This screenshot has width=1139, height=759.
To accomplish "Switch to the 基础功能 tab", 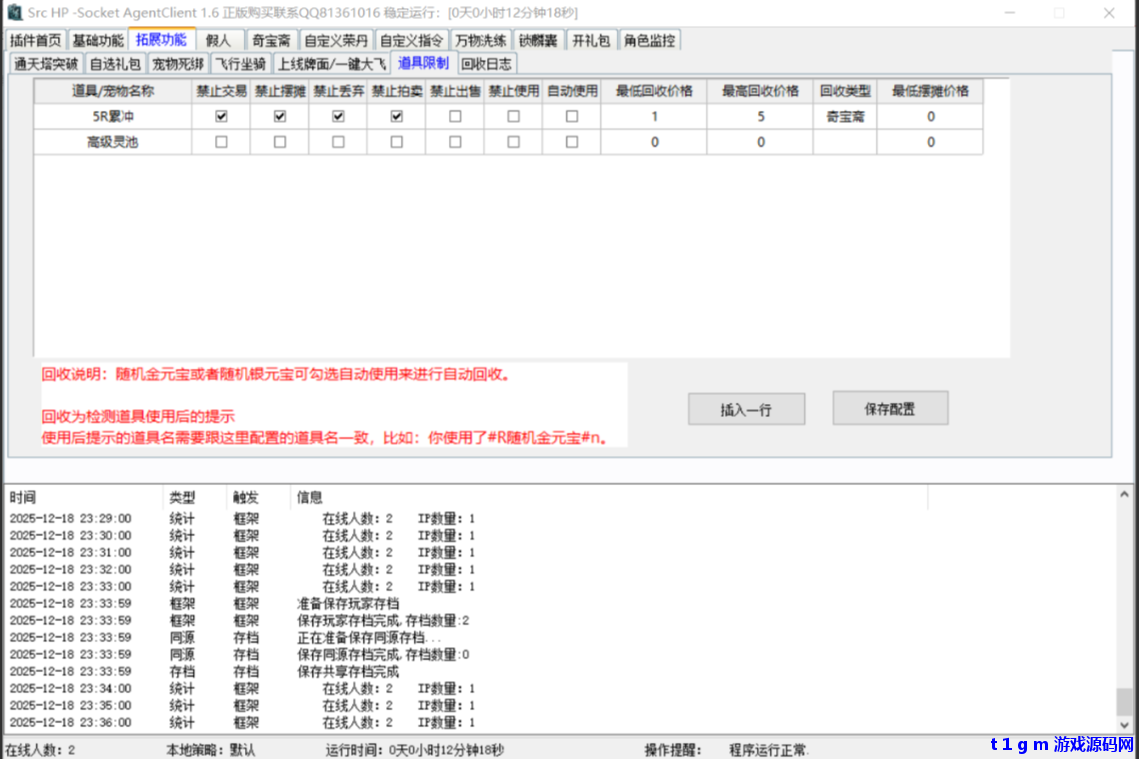I will tap(97, 40).
